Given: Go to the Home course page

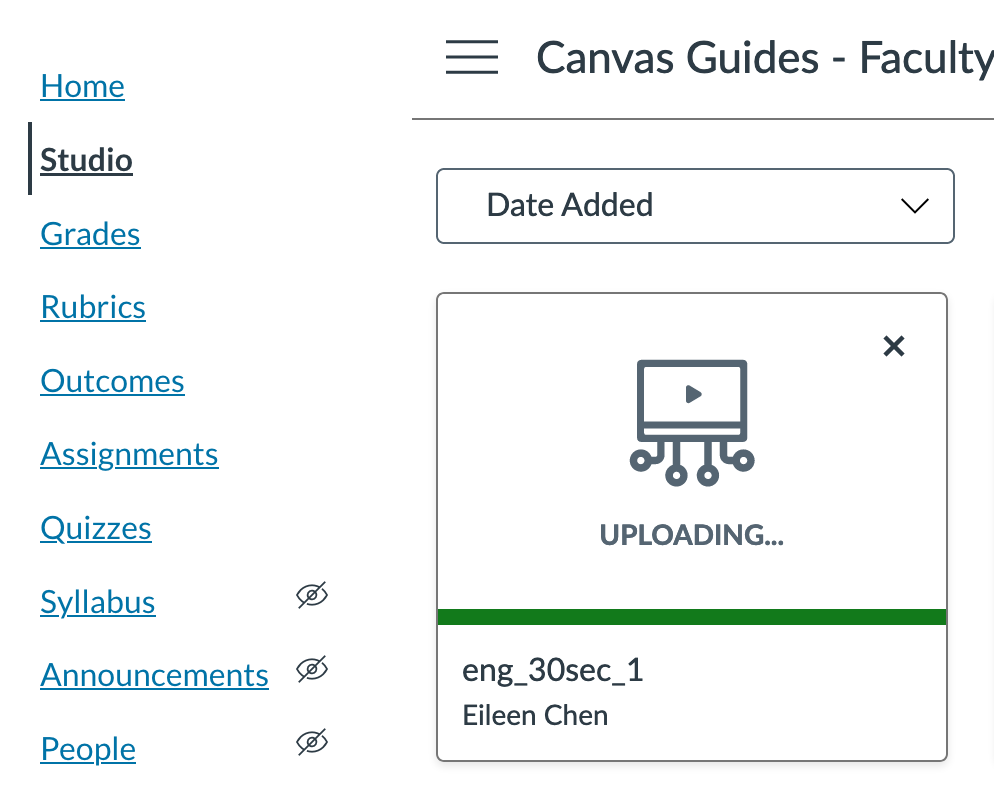Looking at the screenshot, I should click(x=82, y=87).
